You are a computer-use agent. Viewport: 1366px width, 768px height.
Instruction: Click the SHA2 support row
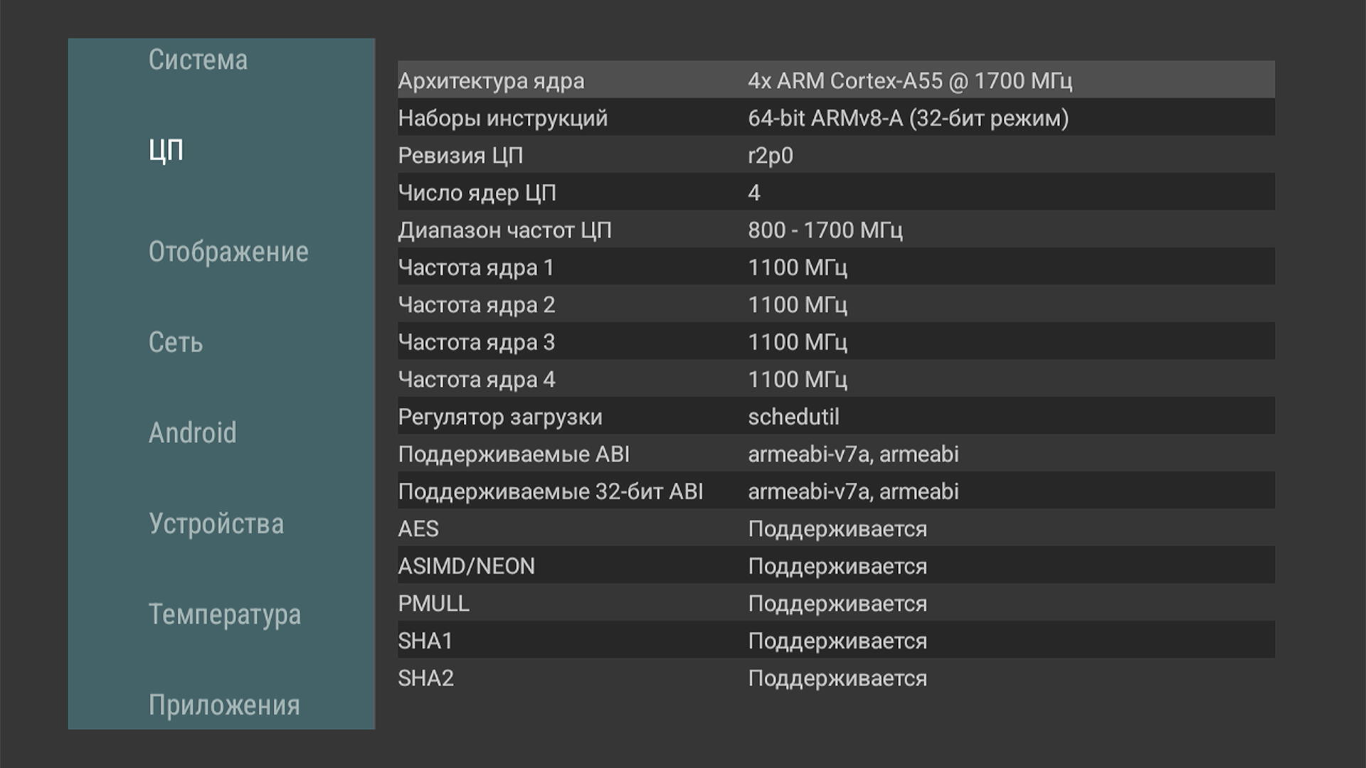(x=835, y=678)
